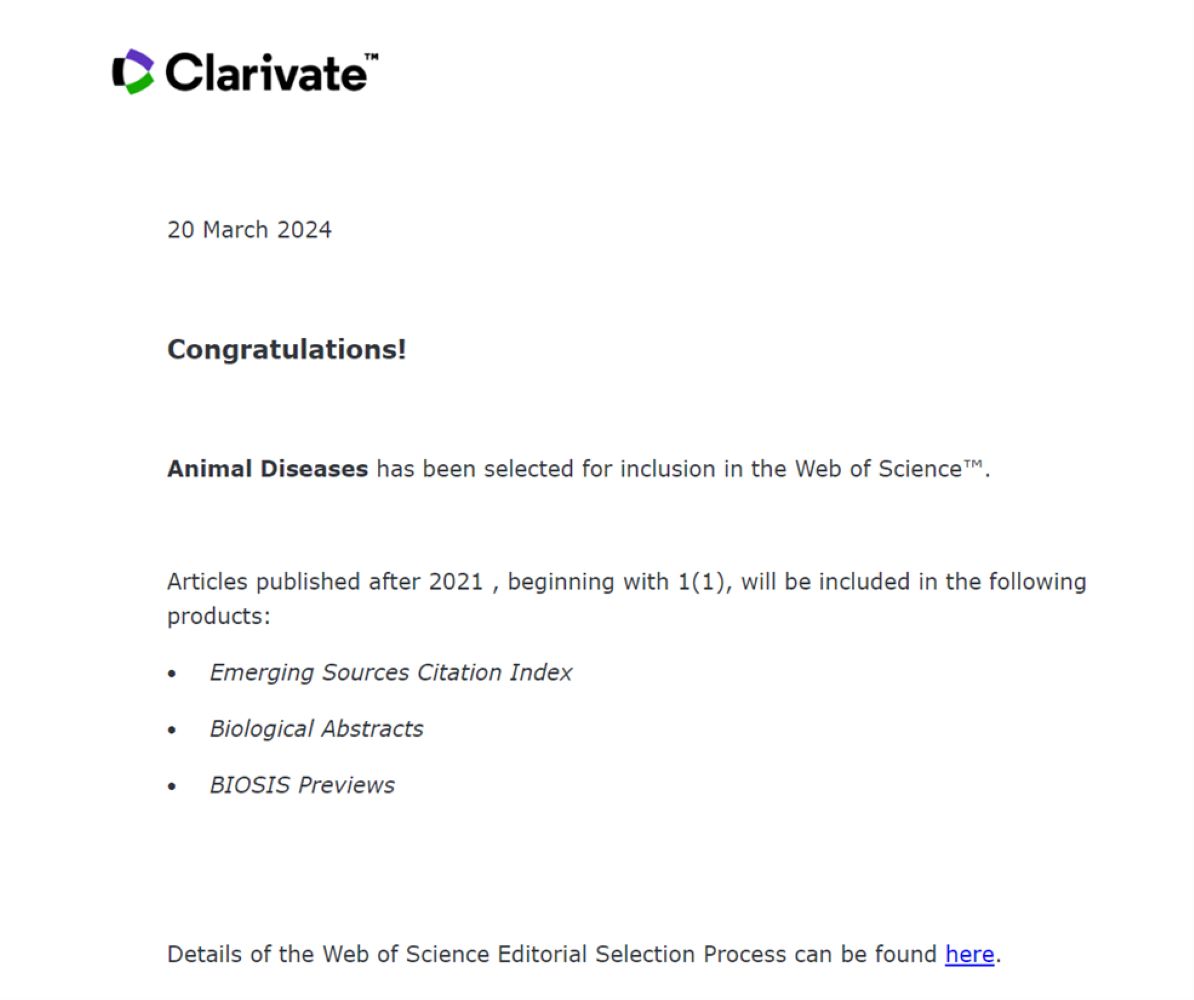
Task: Click the year 2021 in the paragraph
Action: pos(456,582)
